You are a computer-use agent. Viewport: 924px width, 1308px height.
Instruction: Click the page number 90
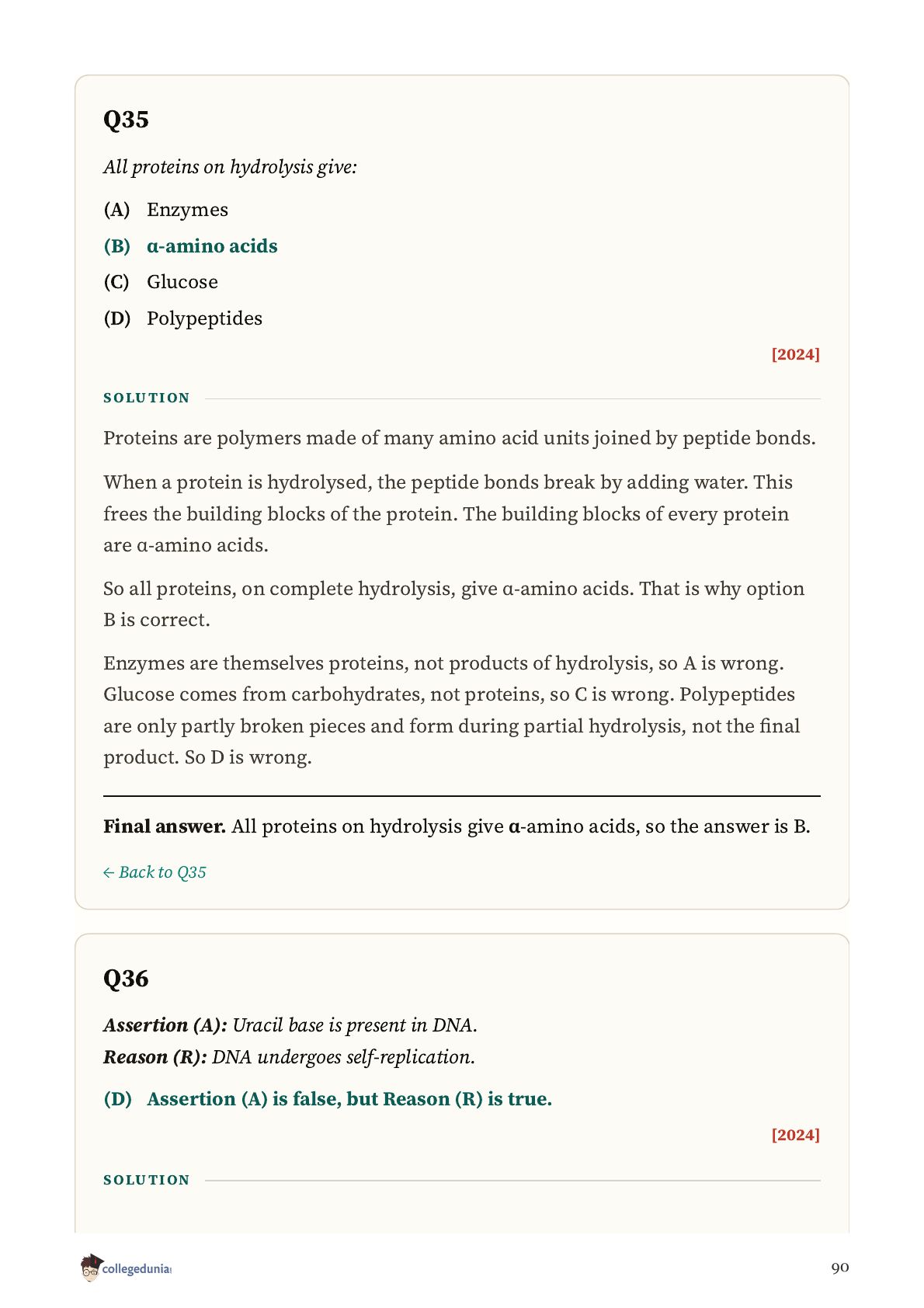840,1268
